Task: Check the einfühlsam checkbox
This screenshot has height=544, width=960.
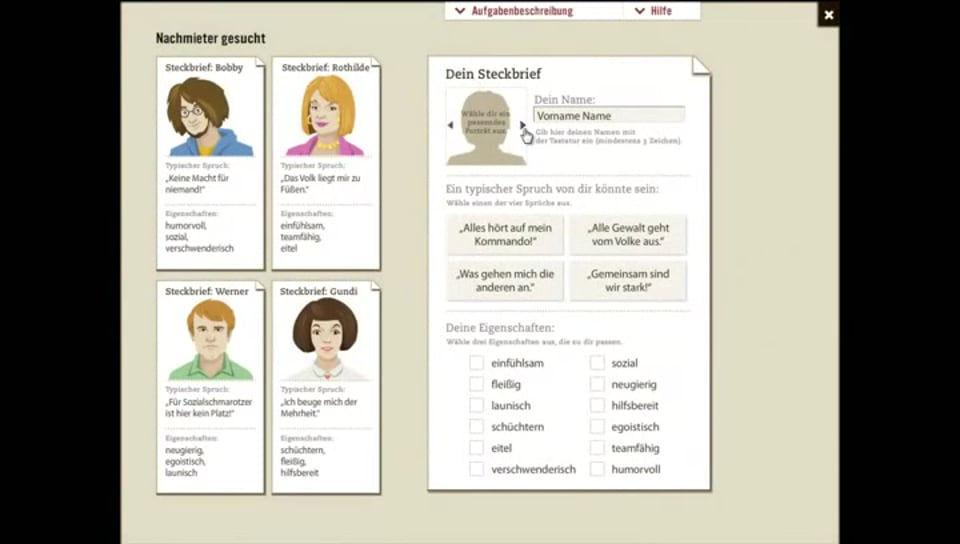Action: 477,363
